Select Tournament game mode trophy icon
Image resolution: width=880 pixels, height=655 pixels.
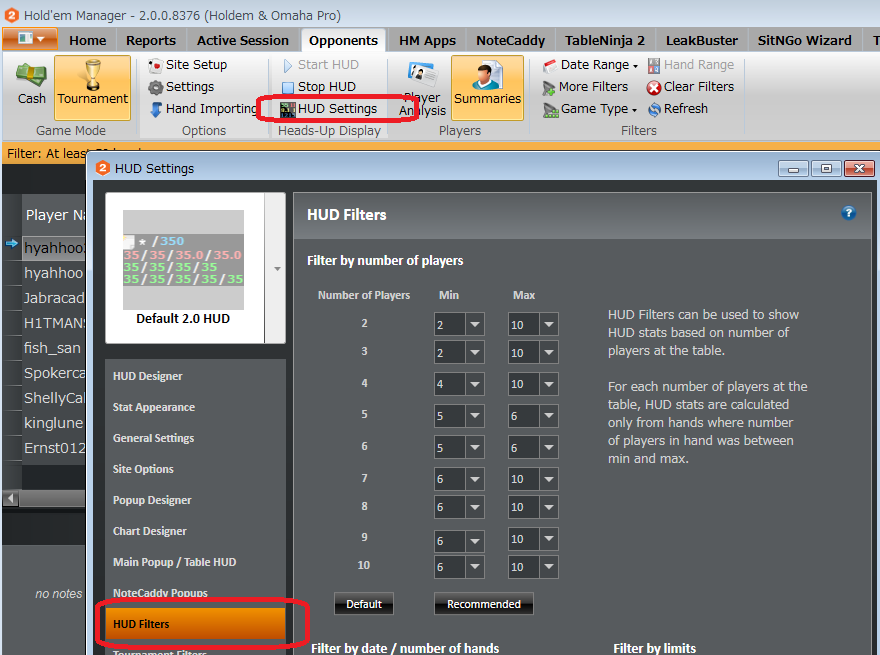(93, 87)
